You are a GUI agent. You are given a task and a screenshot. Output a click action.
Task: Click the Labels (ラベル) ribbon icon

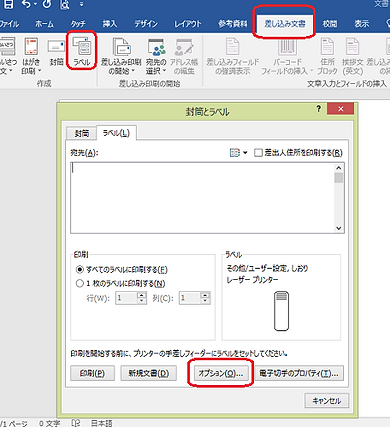coord(82,51)
